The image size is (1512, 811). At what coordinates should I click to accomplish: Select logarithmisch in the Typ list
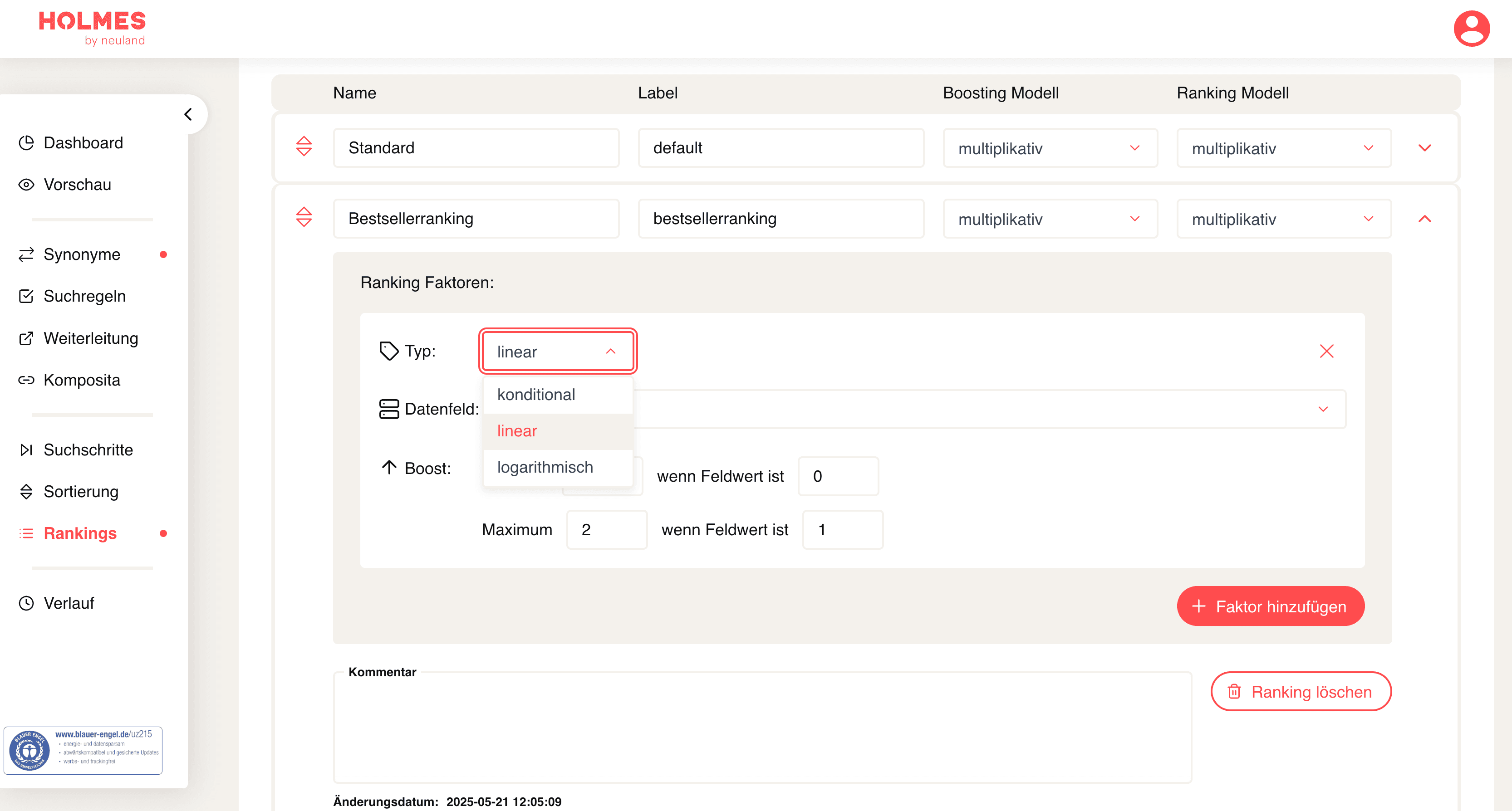tap(558, 468)
